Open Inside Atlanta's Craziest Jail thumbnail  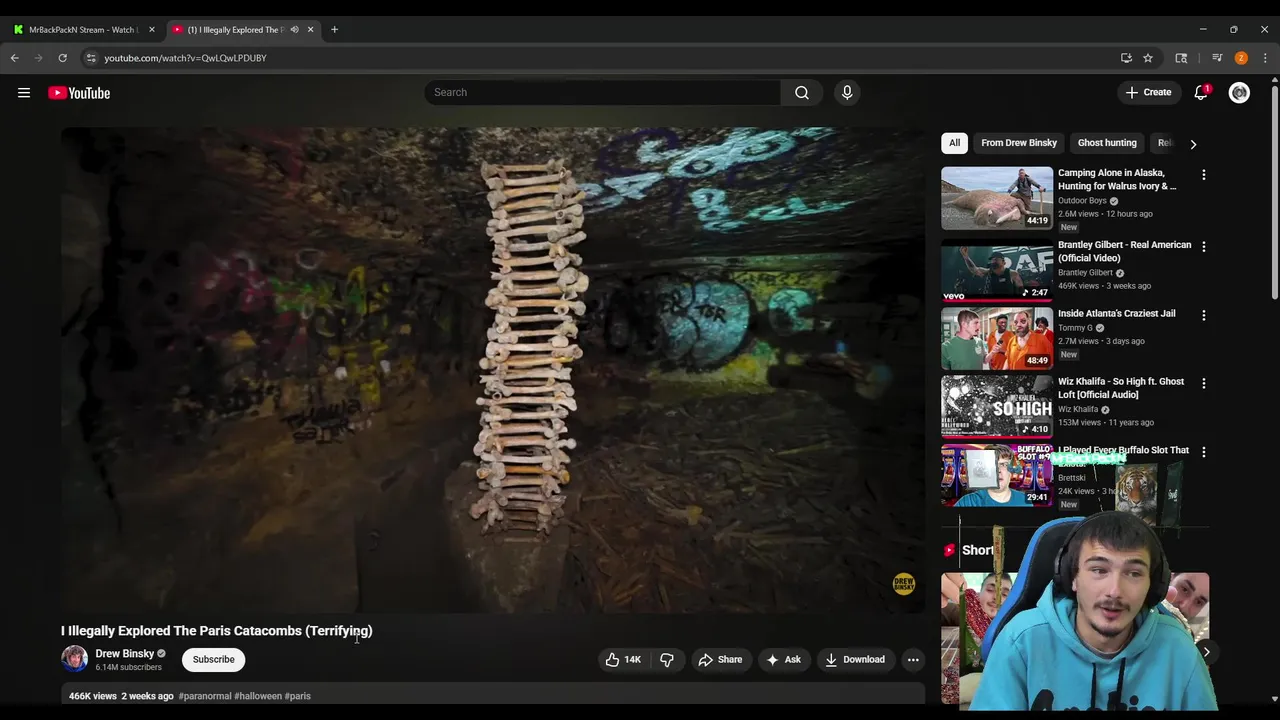coord(997,338)
